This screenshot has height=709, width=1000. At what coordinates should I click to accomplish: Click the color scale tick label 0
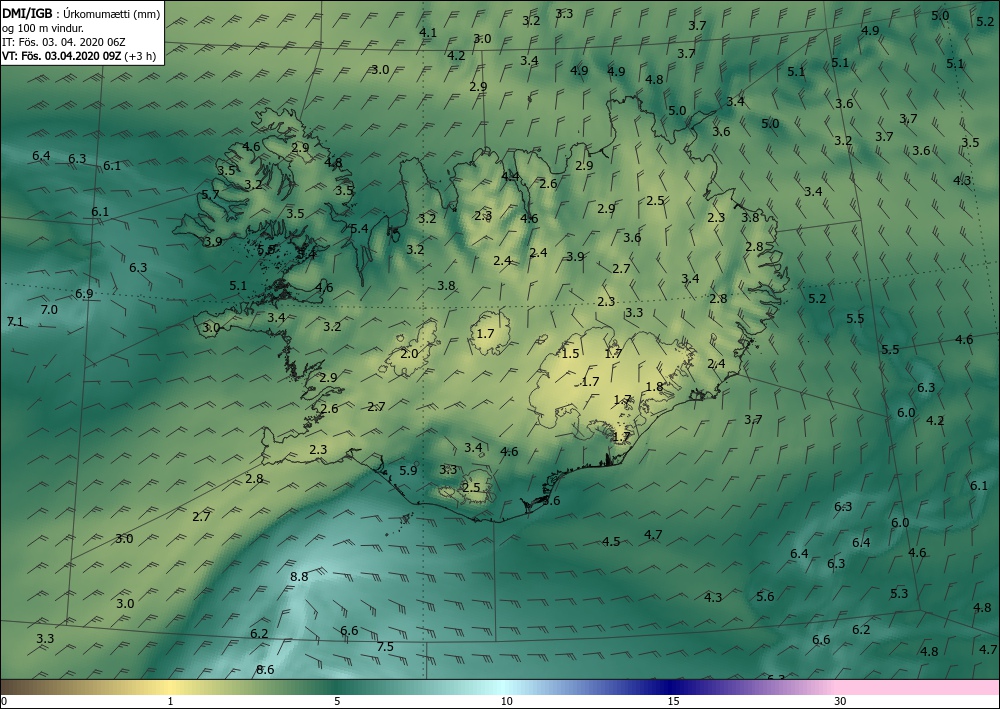pyautogui.click(x=5, y=701)
